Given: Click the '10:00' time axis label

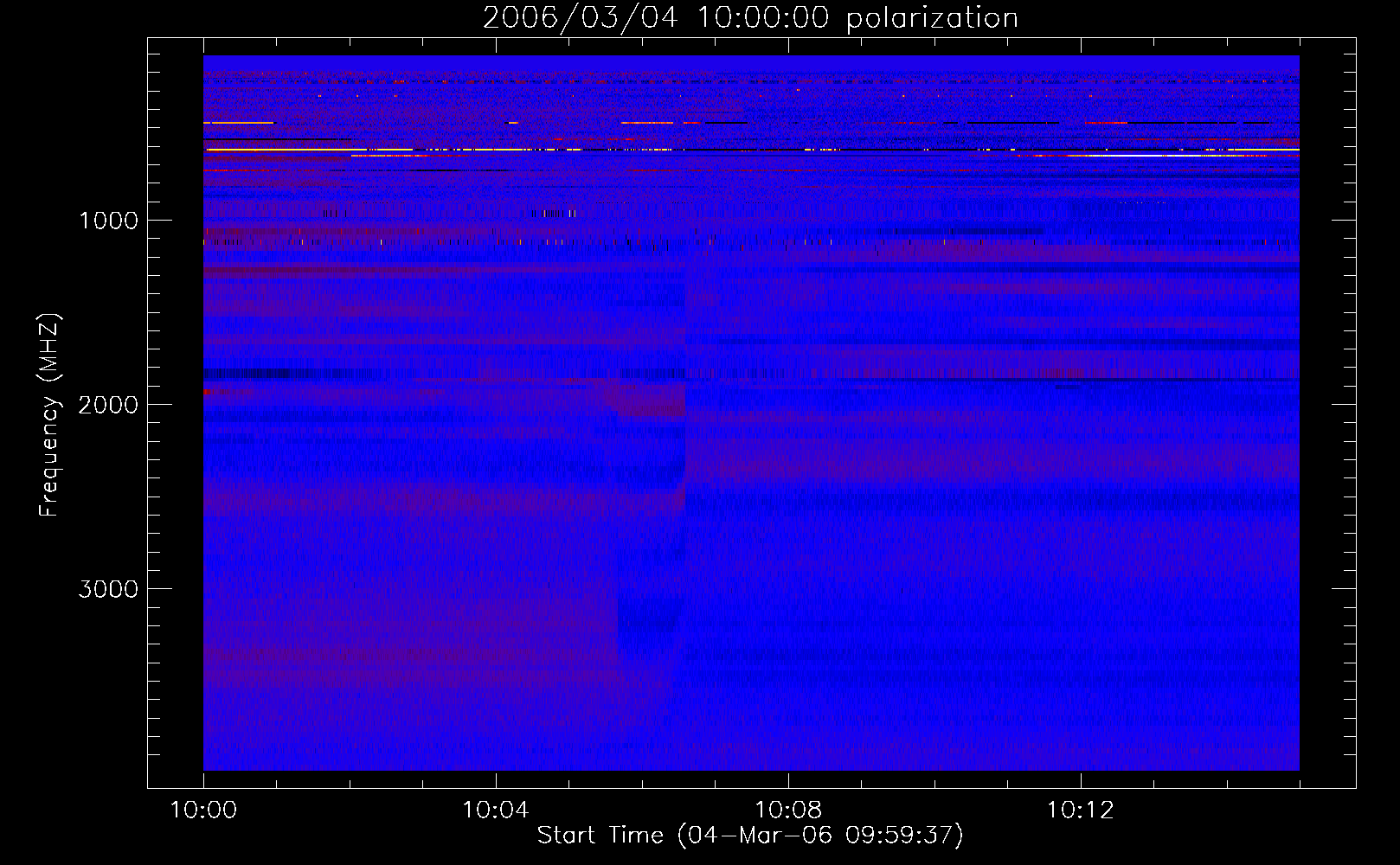Looking at the screenshot, I should pos(203,811).
